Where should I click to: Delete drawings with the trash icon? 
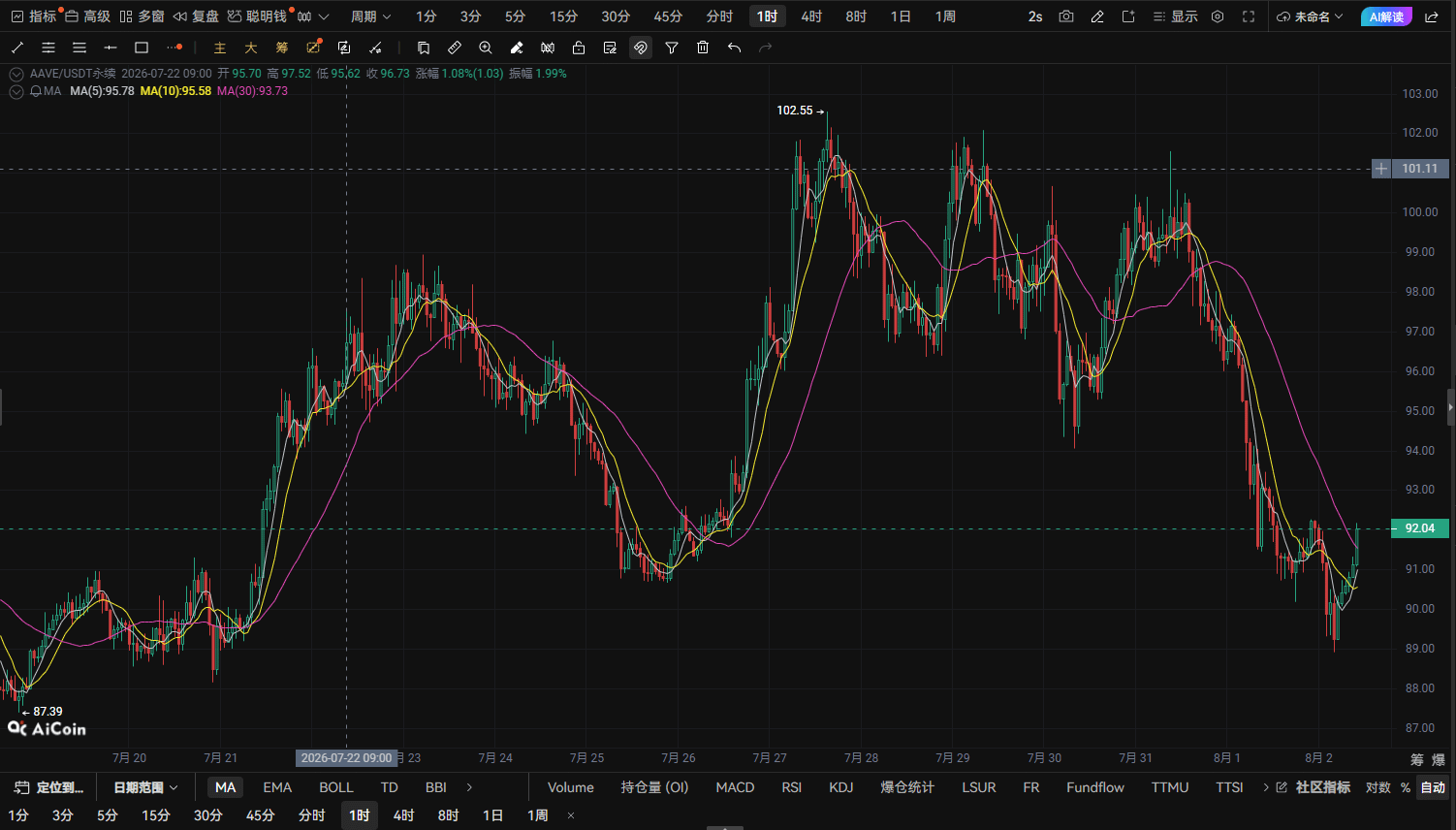pos(703,48)
